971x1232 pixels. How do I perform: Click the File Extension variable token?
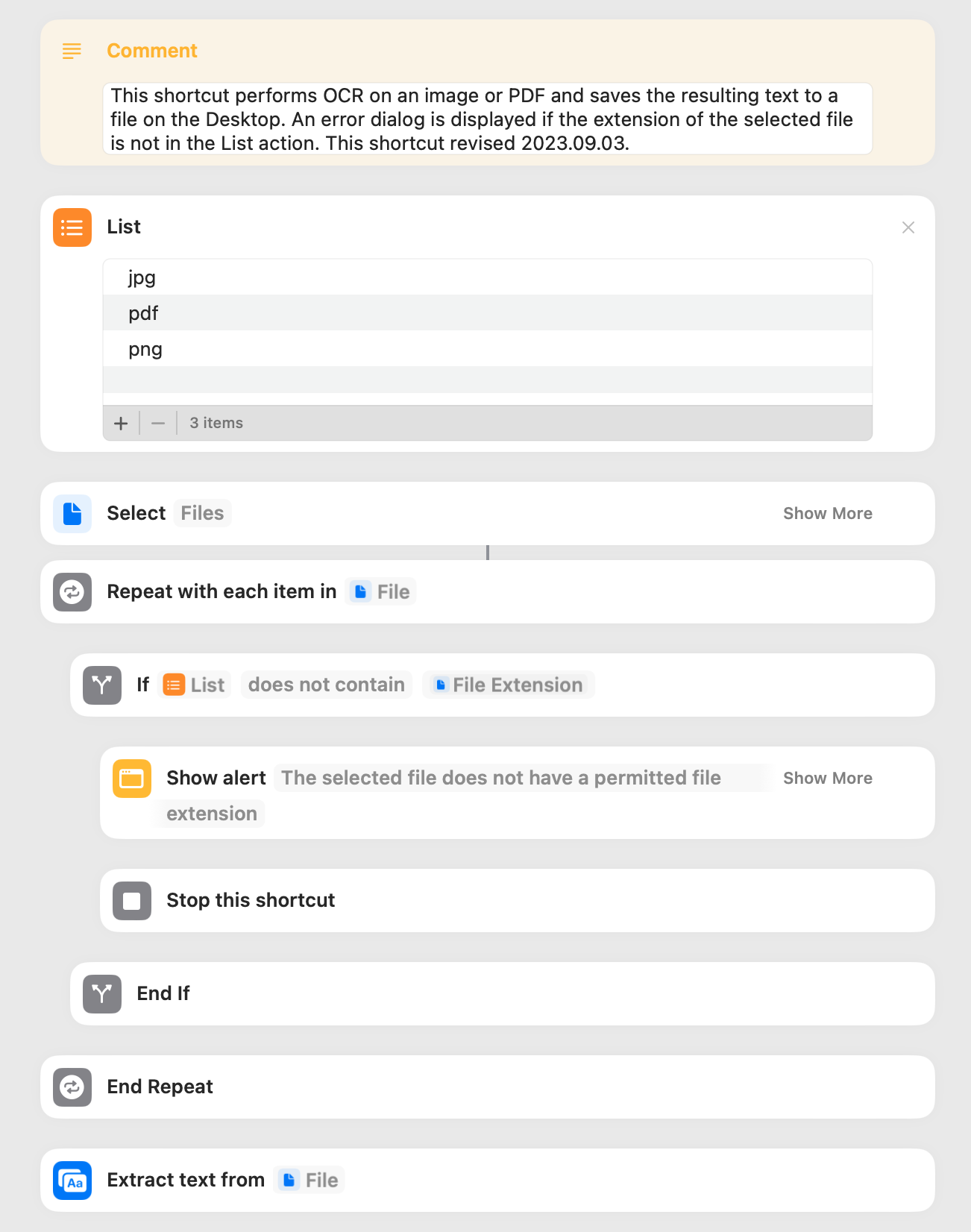[509, 685]
